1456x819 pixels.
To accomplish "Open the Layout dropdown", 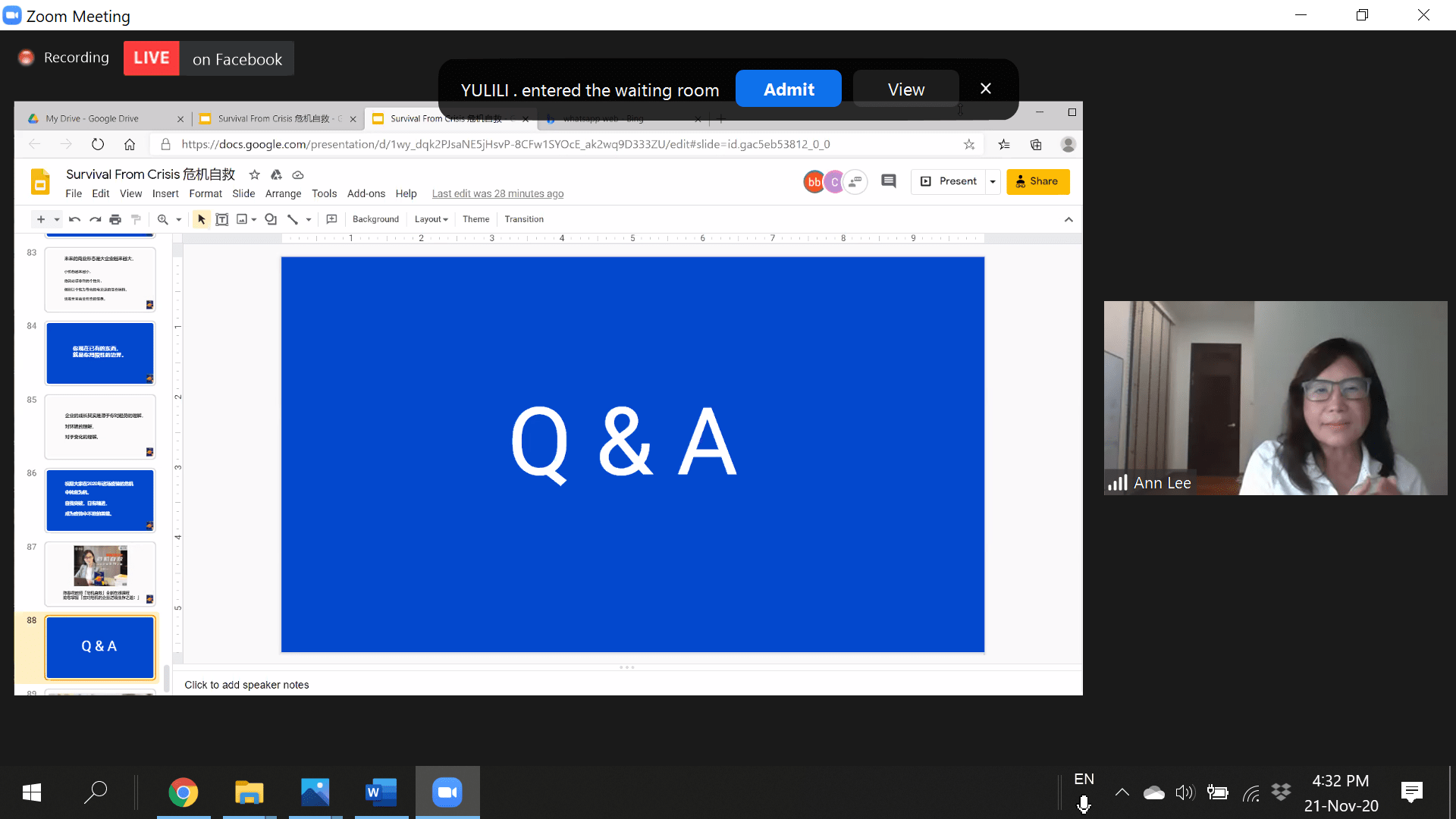I will click(x=431, y=219).
